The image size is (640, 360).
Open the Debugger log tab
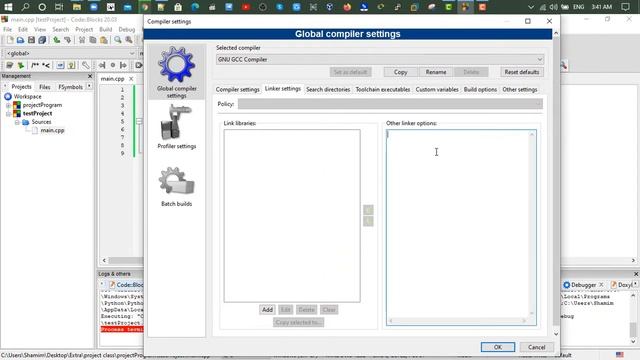(583, 285)
